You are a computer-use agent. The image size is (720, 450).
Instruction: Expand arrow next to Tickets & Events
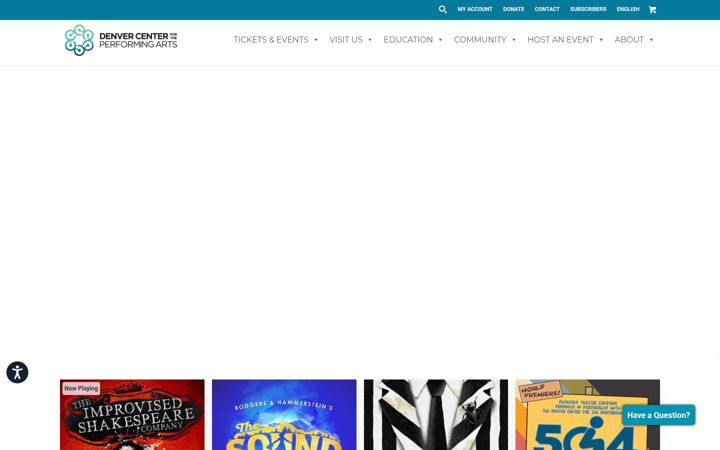(316, 40)
